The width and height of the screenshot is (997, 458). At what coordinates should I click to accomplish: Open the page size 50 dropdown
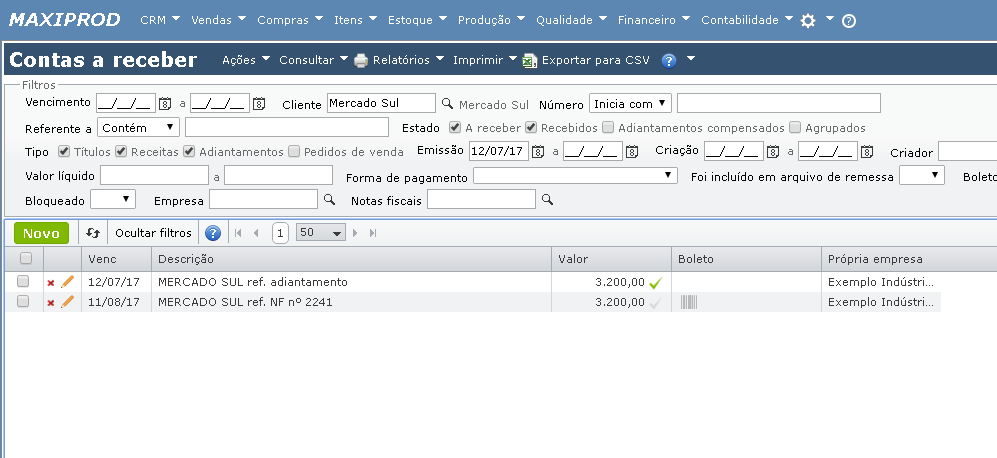(x=320, y=233)
